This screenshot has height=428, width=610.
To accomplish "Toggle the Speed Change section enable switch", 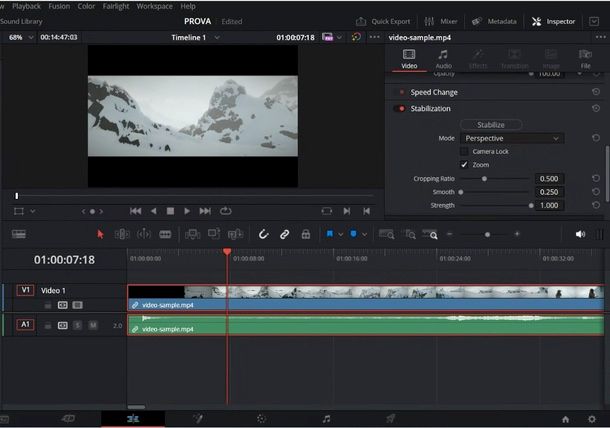I will (400, 92).
